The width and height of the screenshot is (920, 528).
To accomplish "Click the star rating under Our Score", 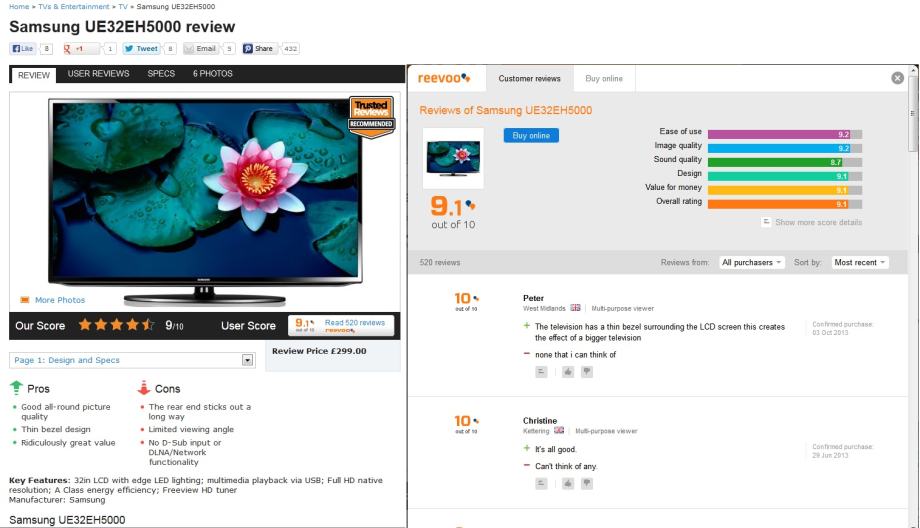I will 117,324.
